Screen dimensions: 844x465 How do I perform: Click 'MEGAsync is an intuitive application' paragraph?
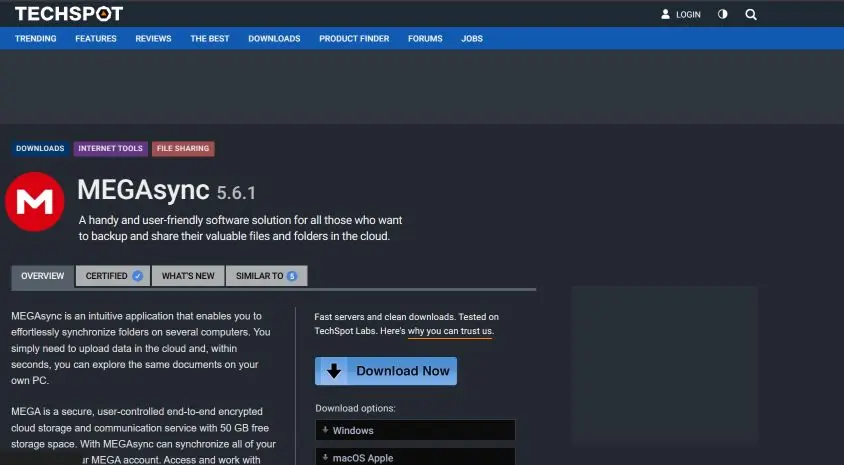(141, 348)
